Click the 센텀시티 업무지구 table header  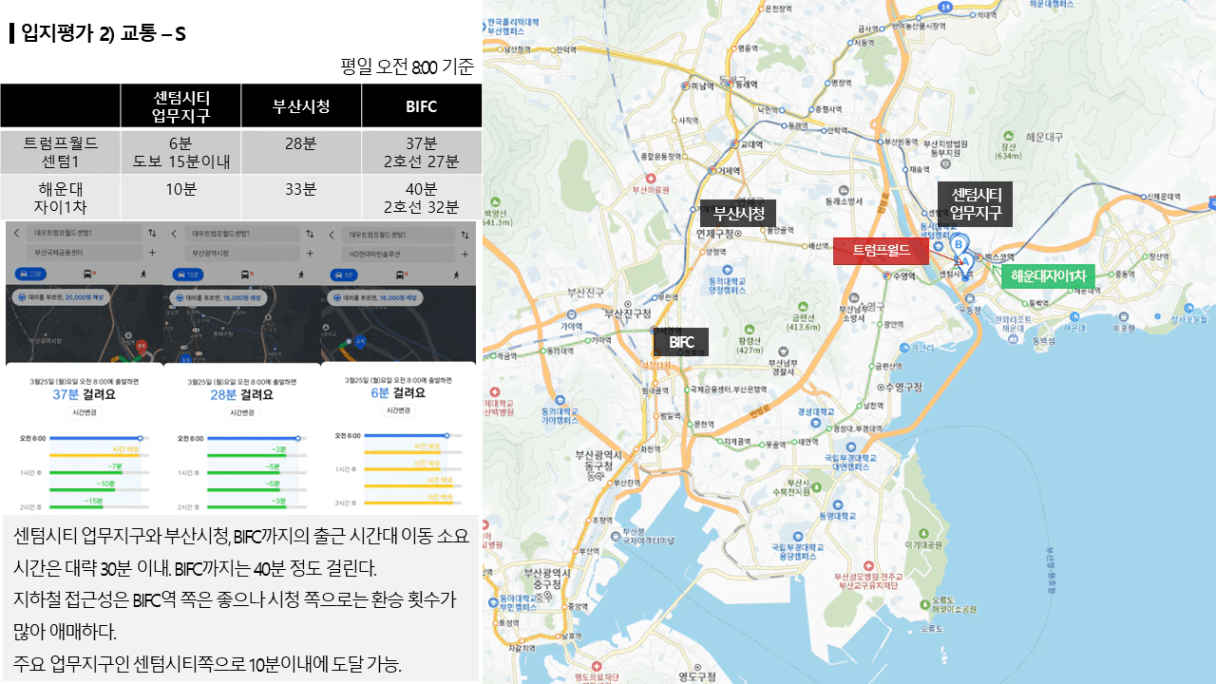[181, 106]
